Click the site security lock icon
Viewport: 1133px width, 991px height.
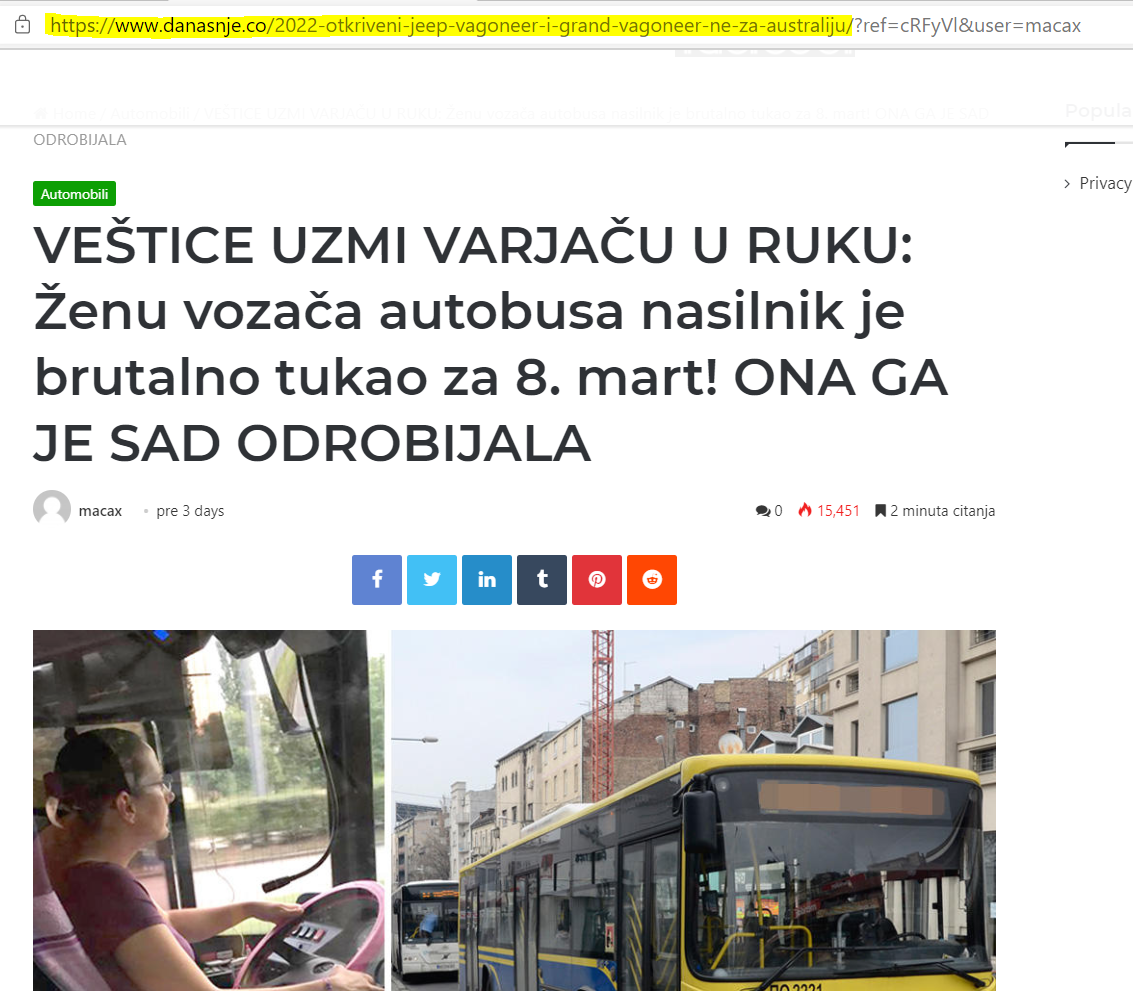click(22, 25)
